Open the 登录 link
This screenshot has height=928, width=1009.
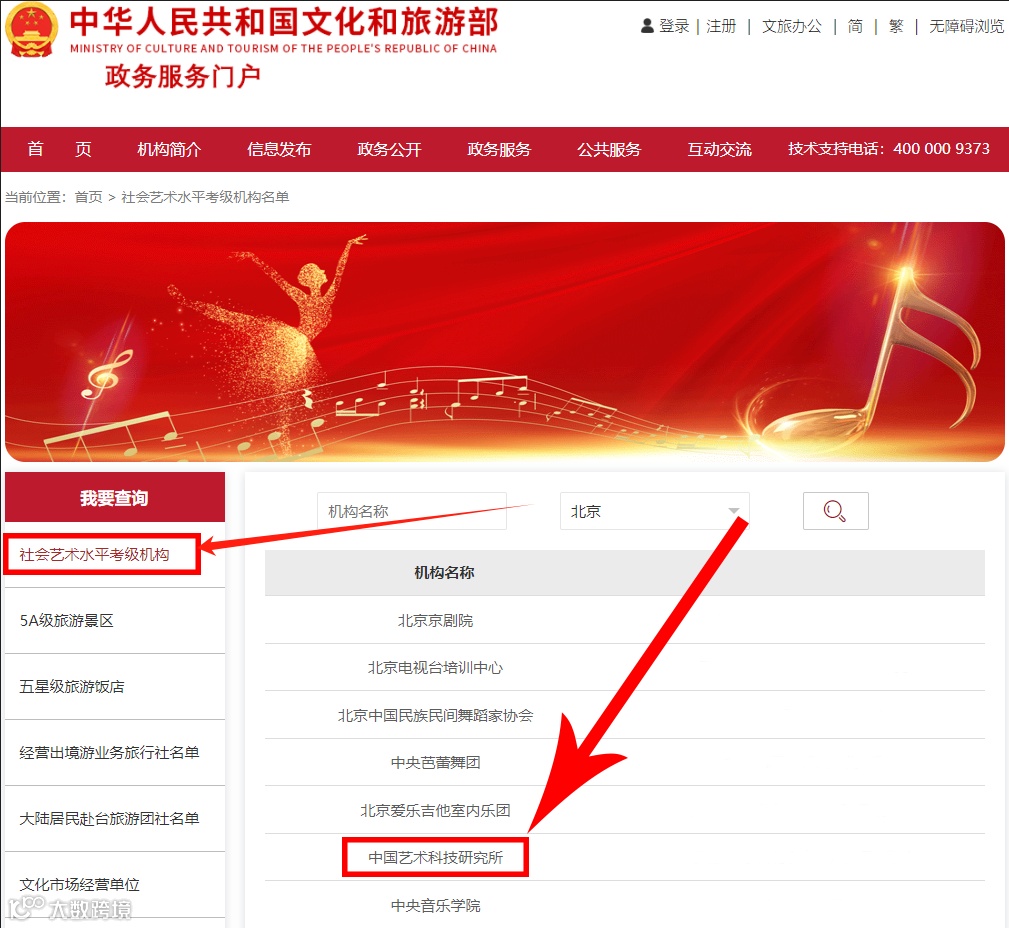click(x=674, y=26)
